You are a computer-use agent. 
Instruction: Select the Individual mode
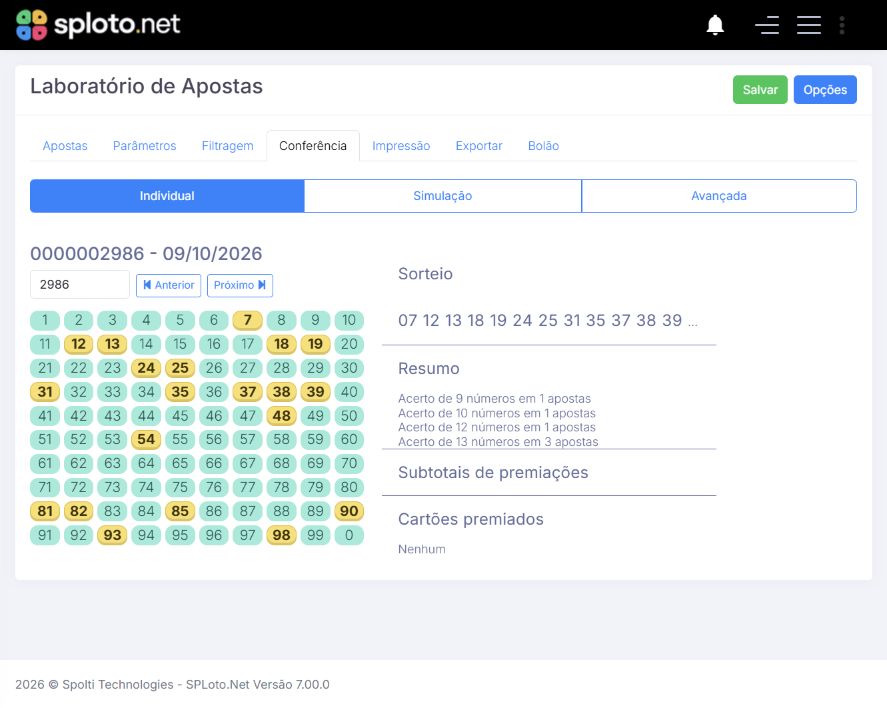click(x=167, y=196)
